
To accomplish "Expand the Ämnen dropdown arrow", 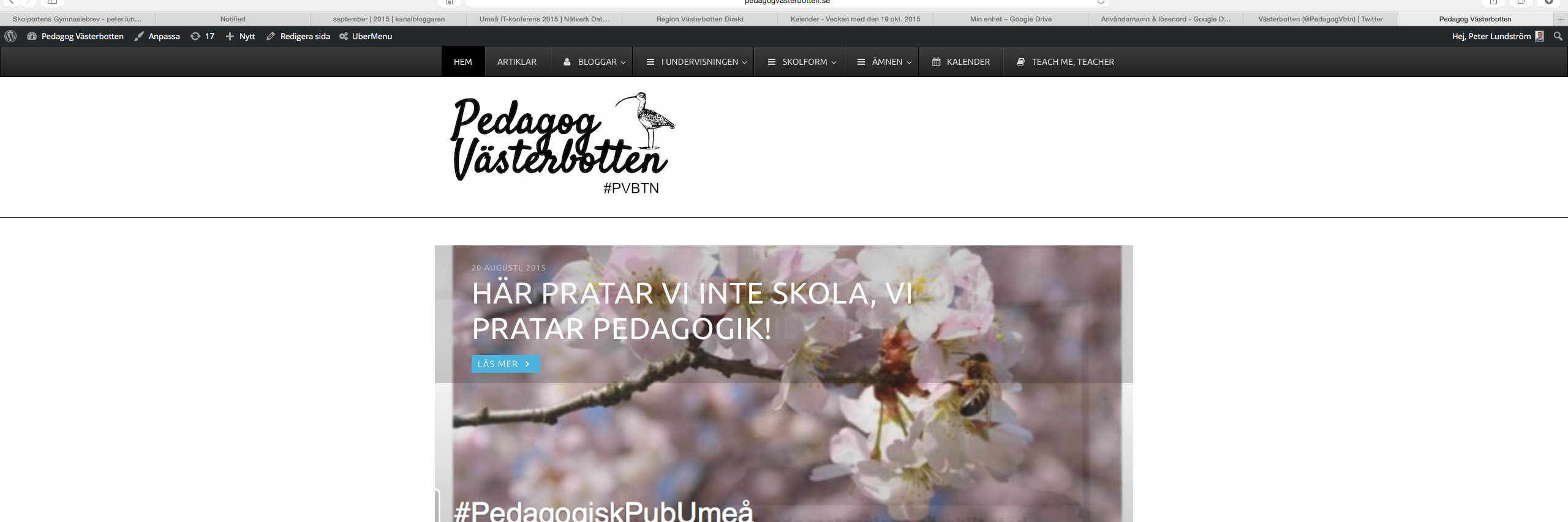I will tap(910, 62).
